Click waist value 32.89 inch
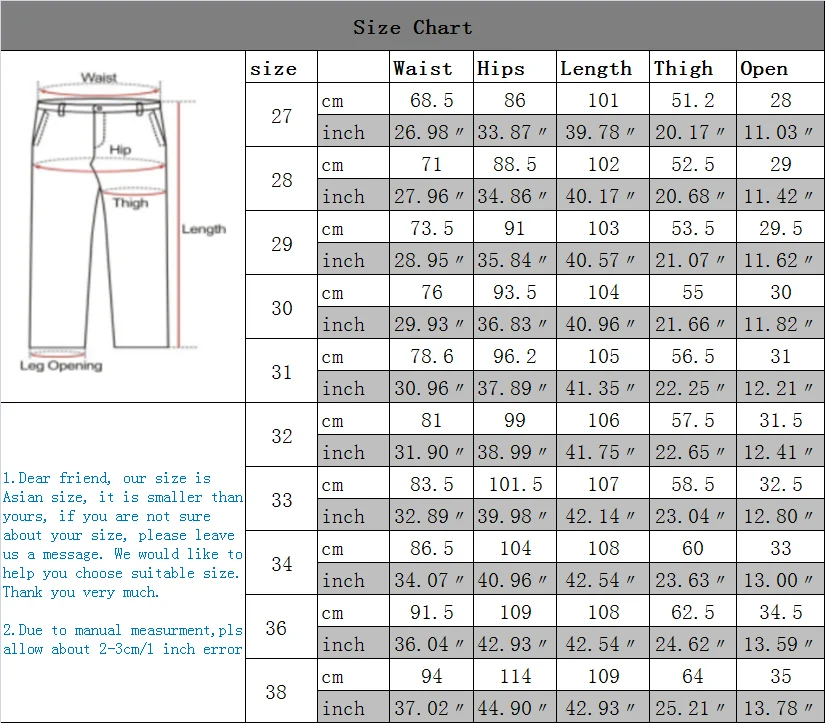 [x=429, y=516]
